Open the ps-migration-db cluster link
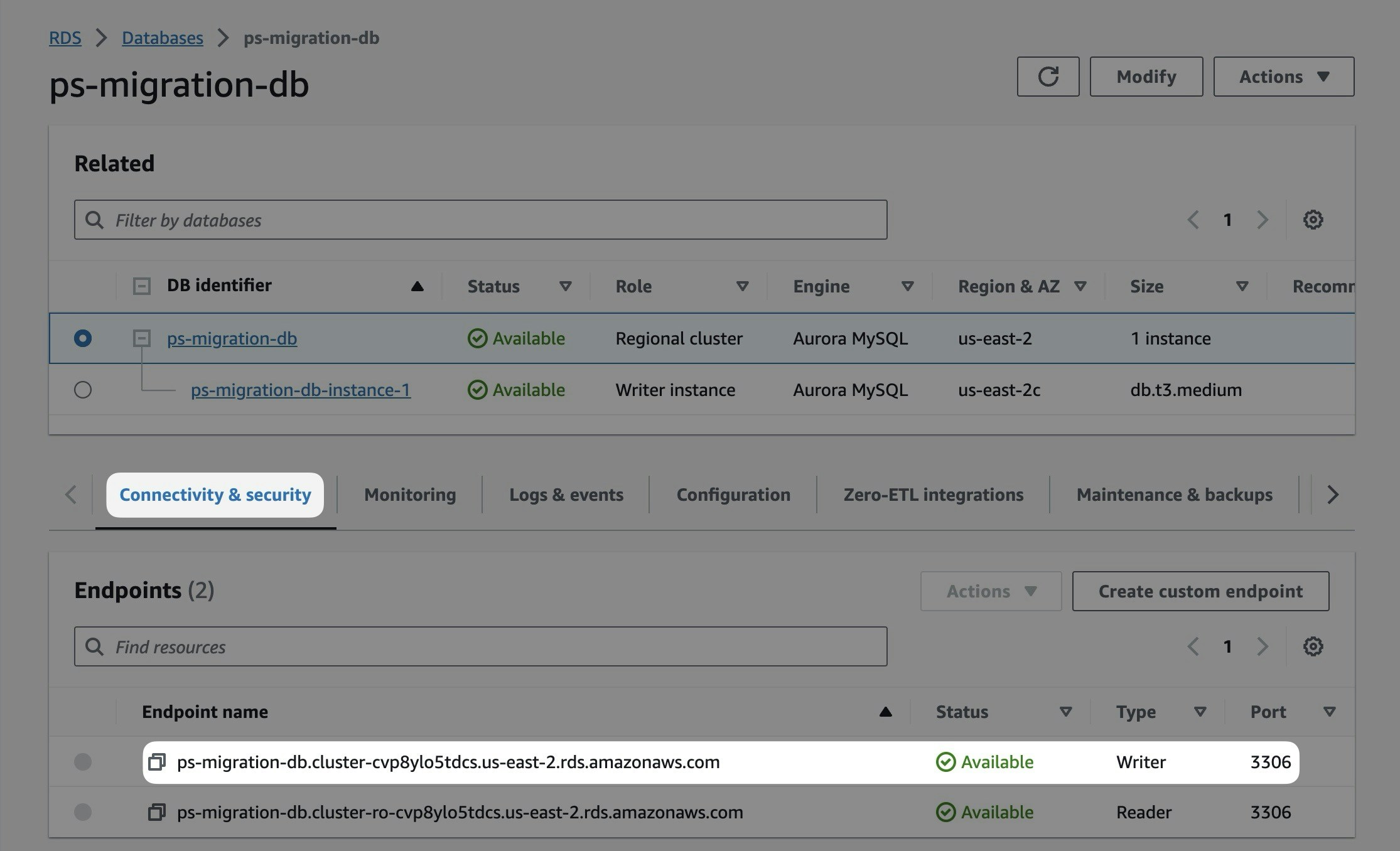Viewport: 1400px width, 851px height. pos(232,338)
